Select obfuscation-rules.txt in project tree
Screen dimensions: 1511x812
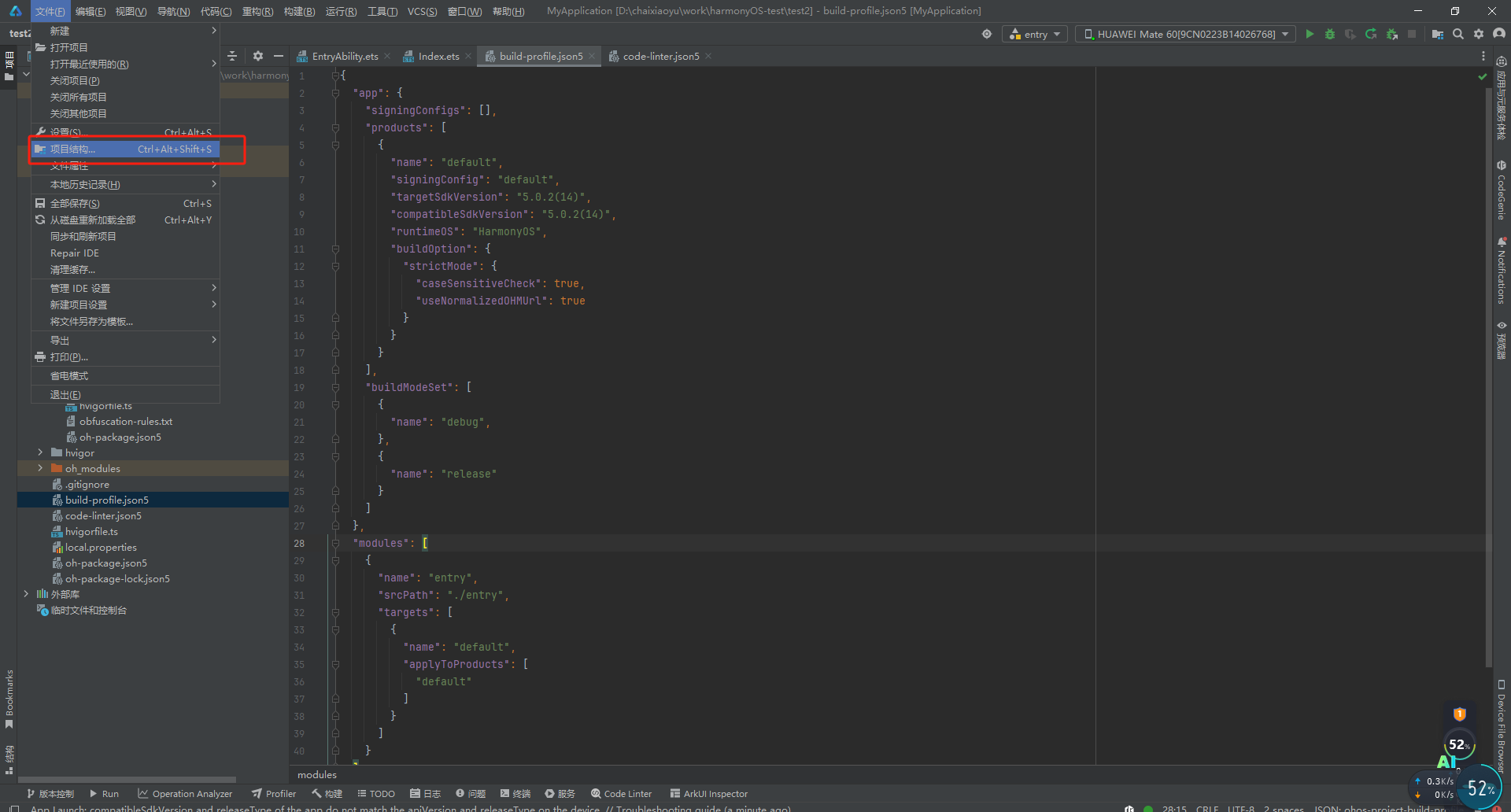coord(126,421)
